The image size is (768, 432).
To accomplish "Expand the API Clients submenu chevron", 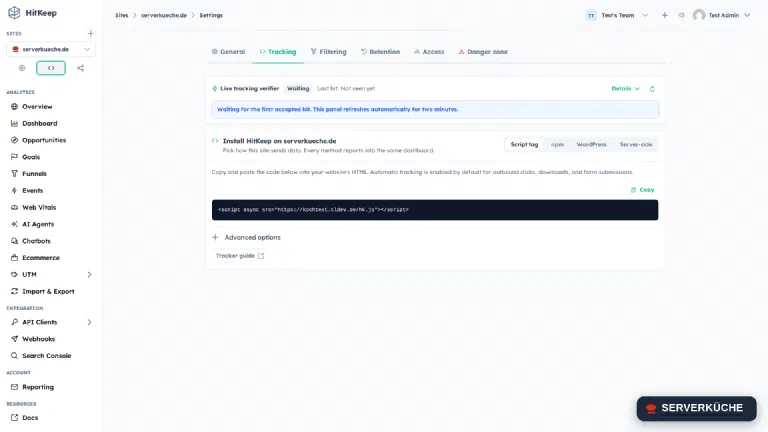I will (x=89, y=322).
